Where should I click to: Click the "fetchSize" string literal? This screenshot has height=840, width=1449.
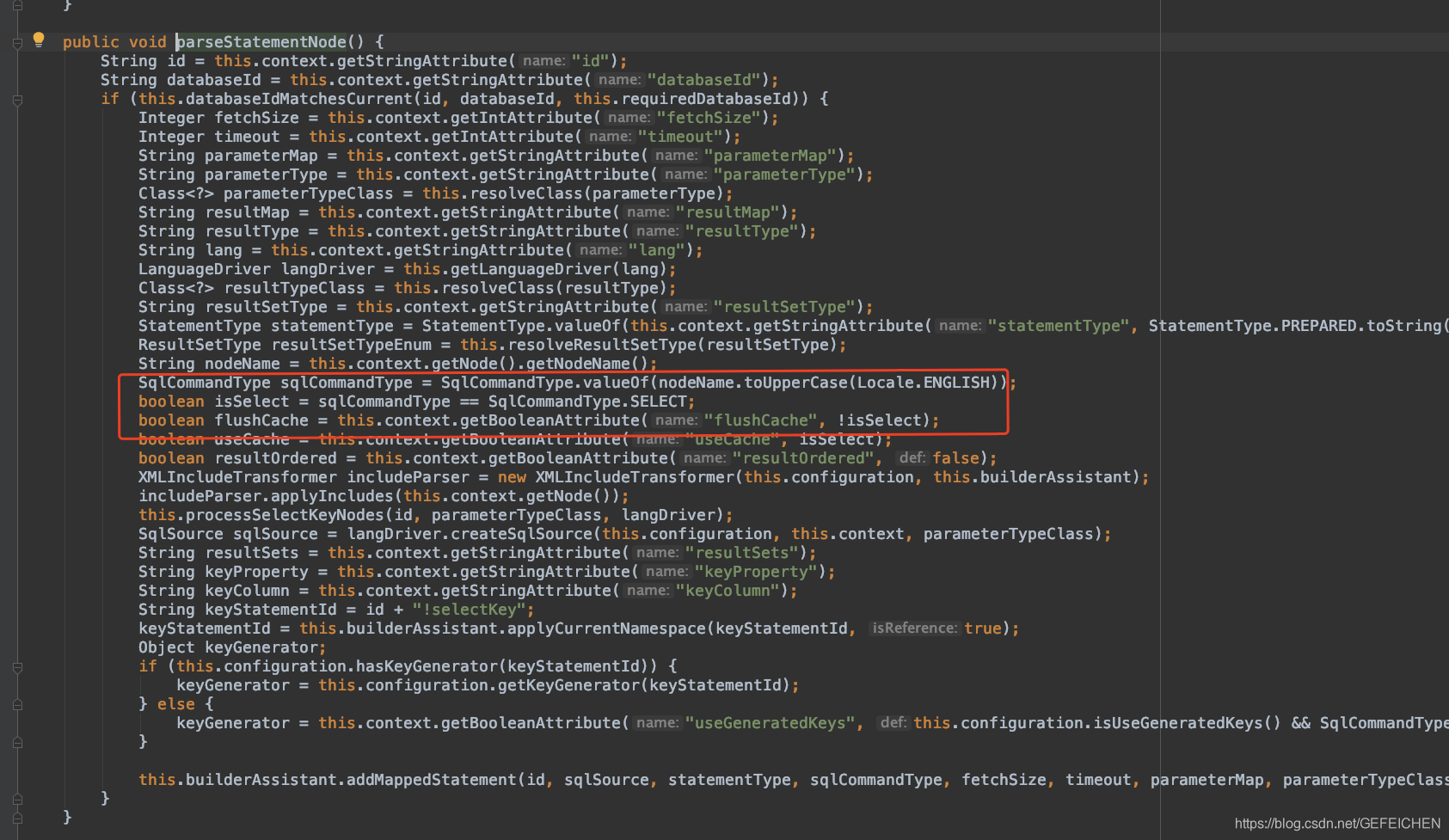click(x=709, y=118)
